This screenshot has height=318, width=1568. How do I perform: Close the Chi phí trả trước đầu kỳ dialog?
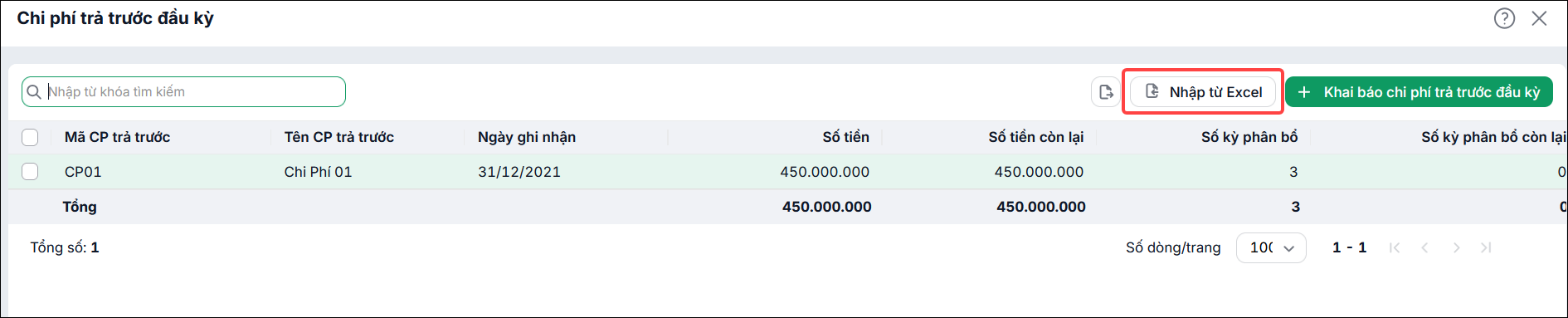coord(1539,18)
